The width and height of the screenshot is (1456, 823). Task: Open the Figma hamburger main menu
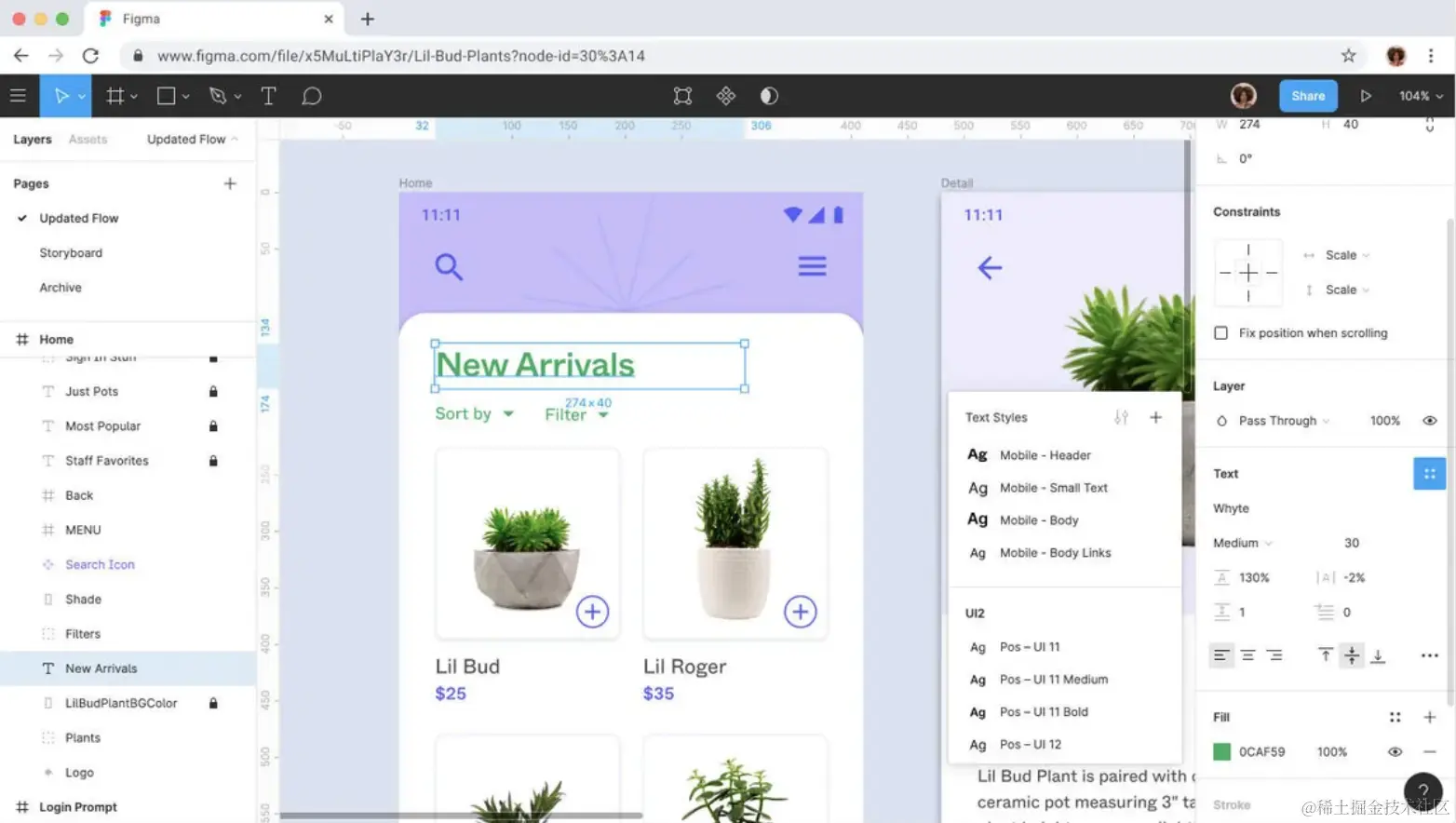[18, 96]
